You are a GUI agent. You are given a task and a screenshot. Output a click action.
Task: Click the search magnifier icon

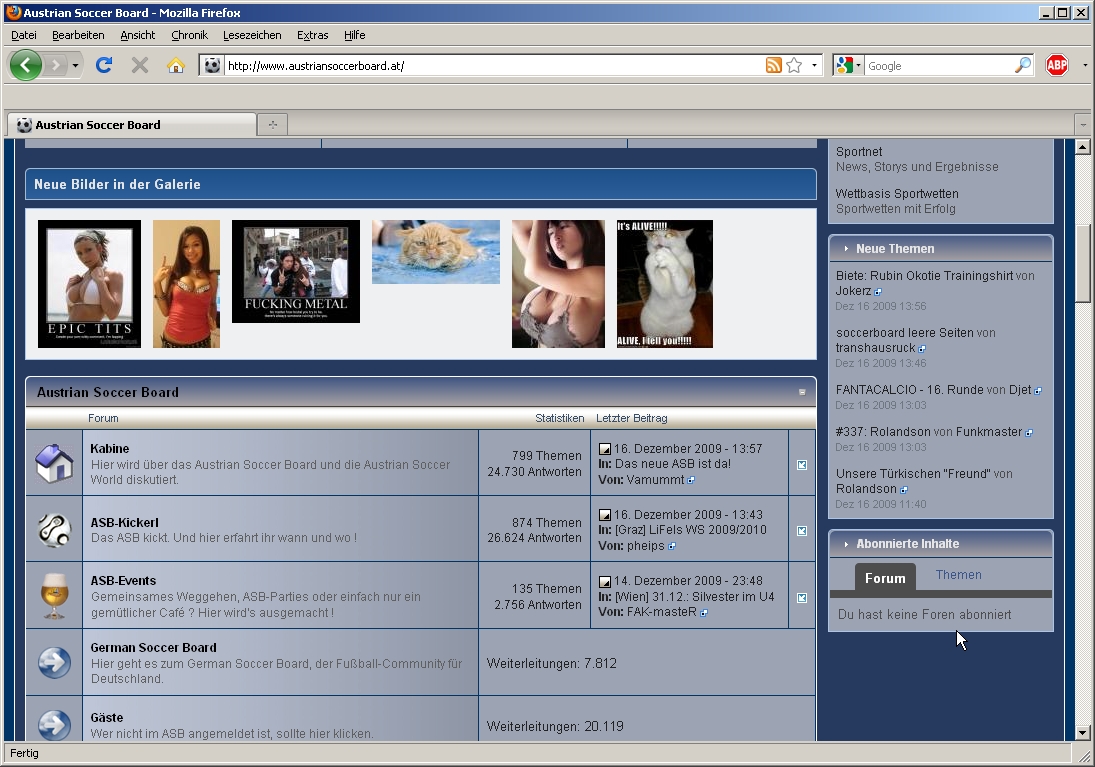click(x=1022, y=66)
